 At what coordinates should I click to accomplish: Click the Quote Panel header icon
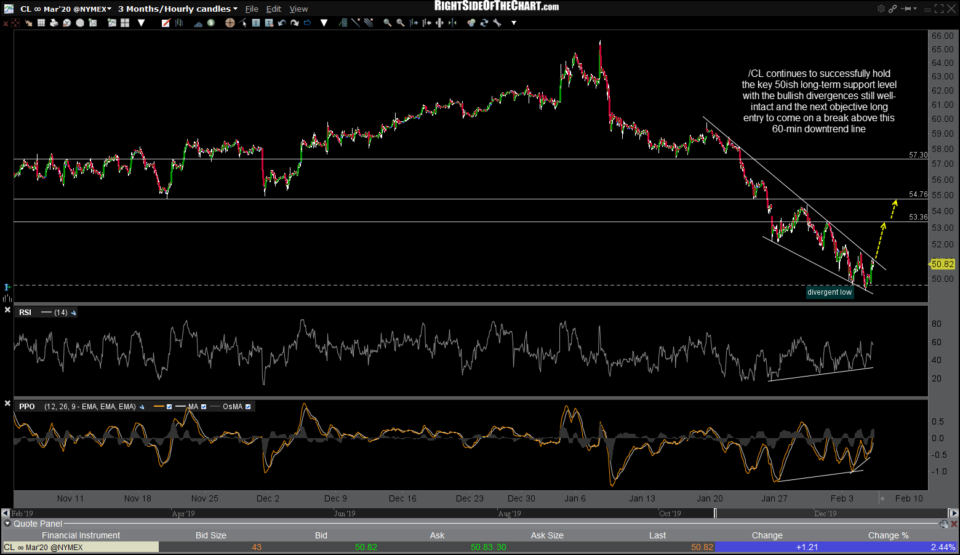(x=6, y=523)
